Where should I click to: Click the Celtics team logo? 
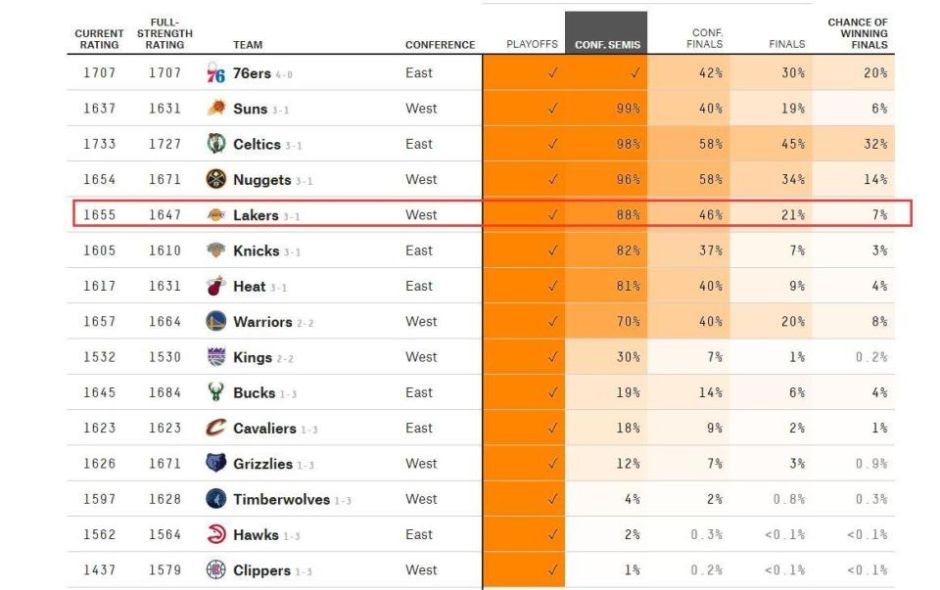(x=215, y=144)
